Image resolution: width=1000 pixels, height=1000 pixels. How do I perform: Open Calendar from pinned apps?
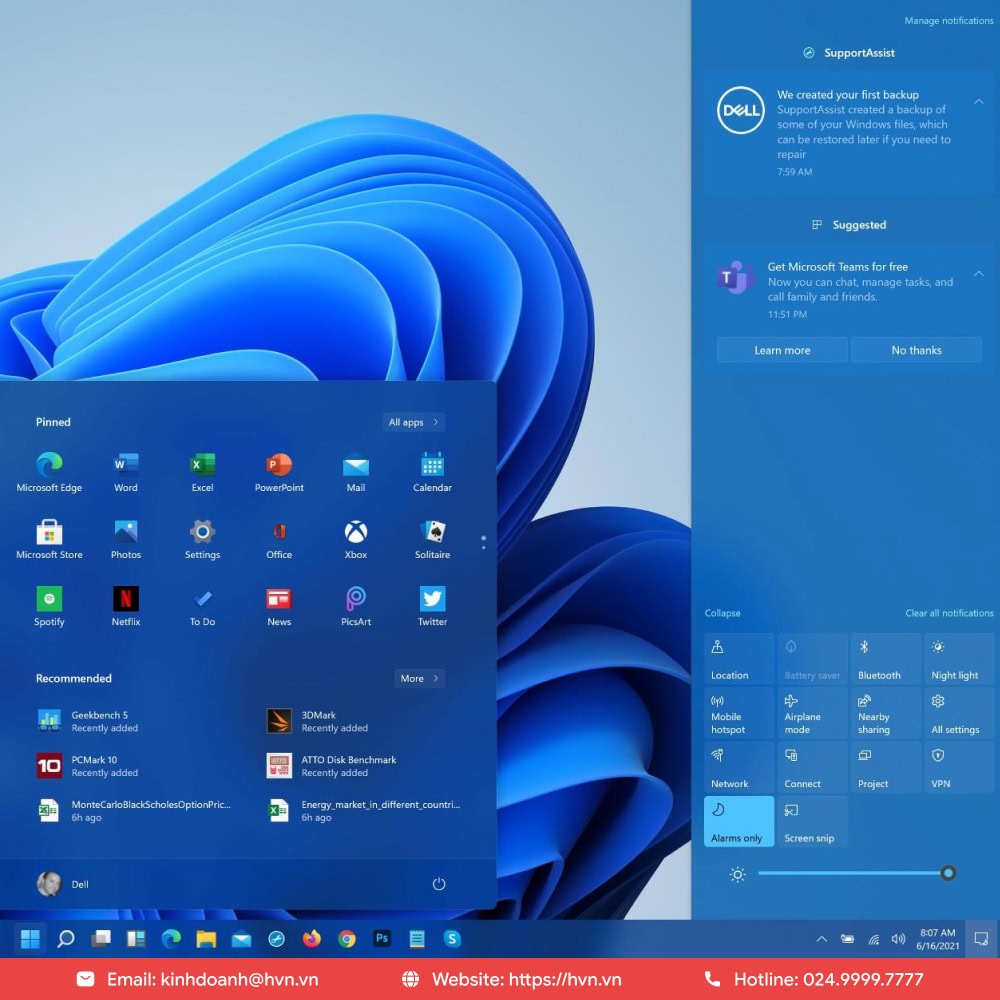(432, 471)
